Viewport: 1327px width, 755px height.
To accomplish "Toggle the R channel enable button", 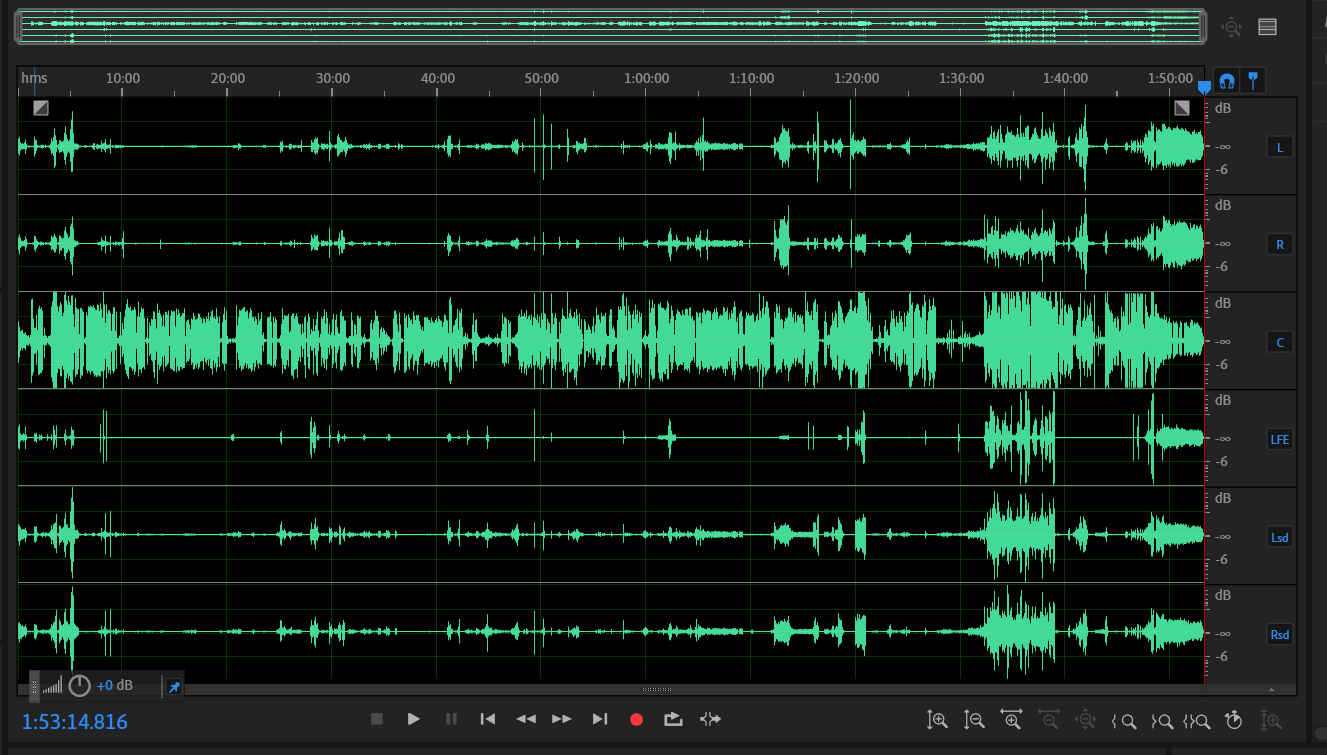I will tap(1279, 244).
